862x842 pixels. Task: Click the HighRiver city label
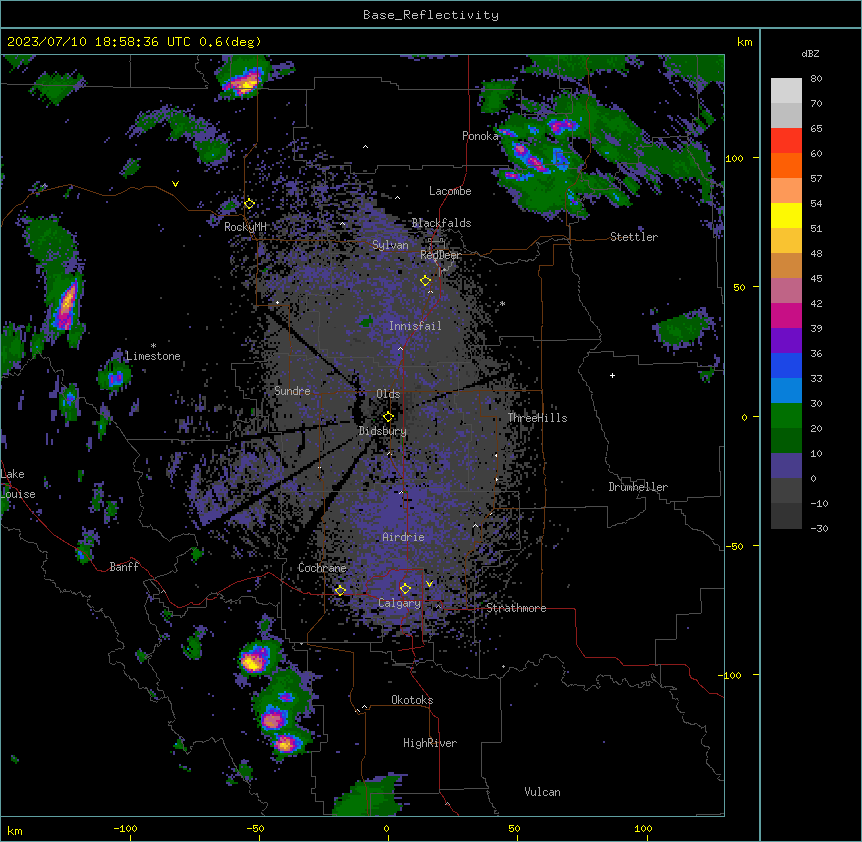coord(430,743)
